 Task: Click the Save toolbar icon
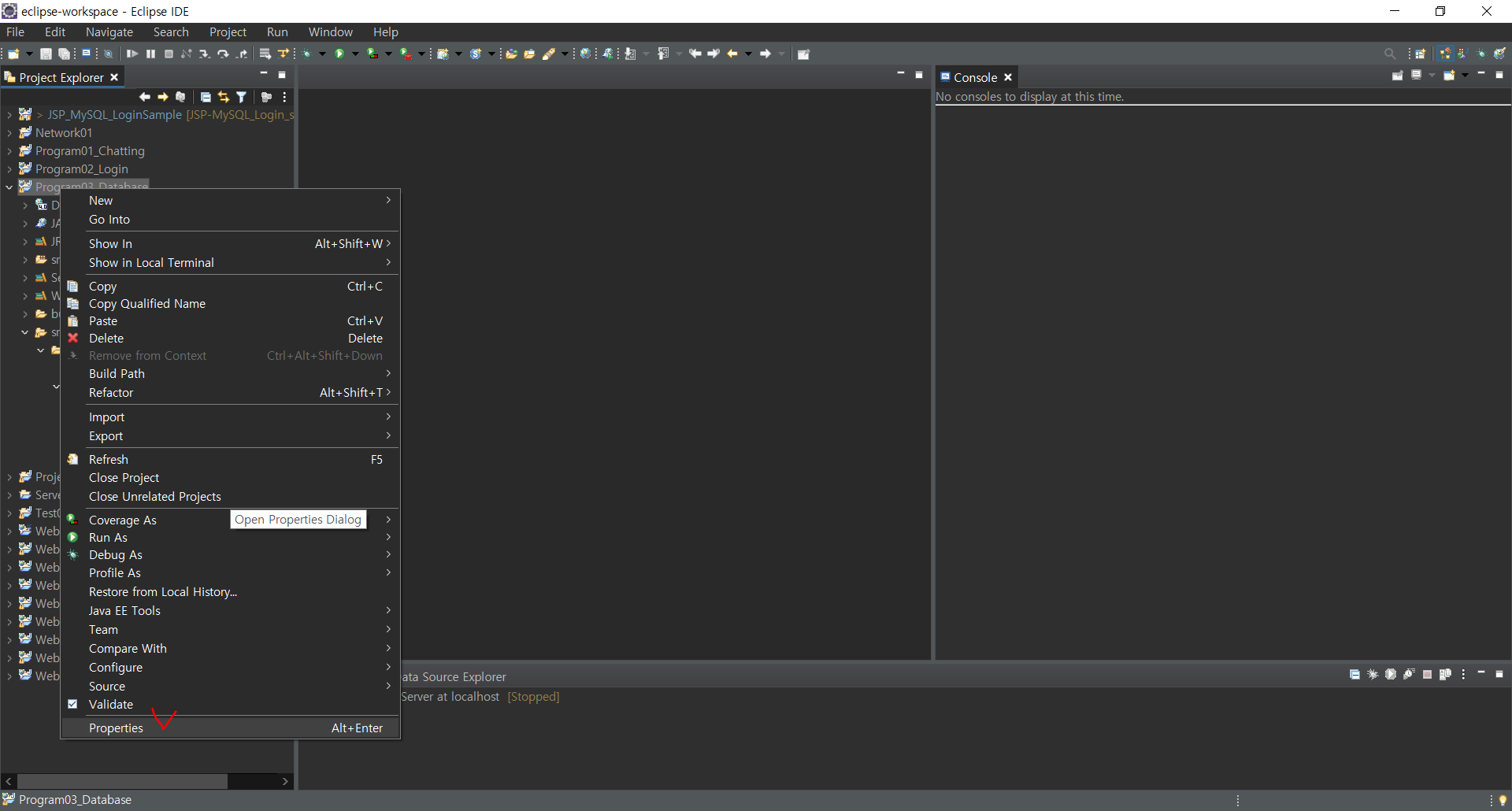click(x=46, y=54)
